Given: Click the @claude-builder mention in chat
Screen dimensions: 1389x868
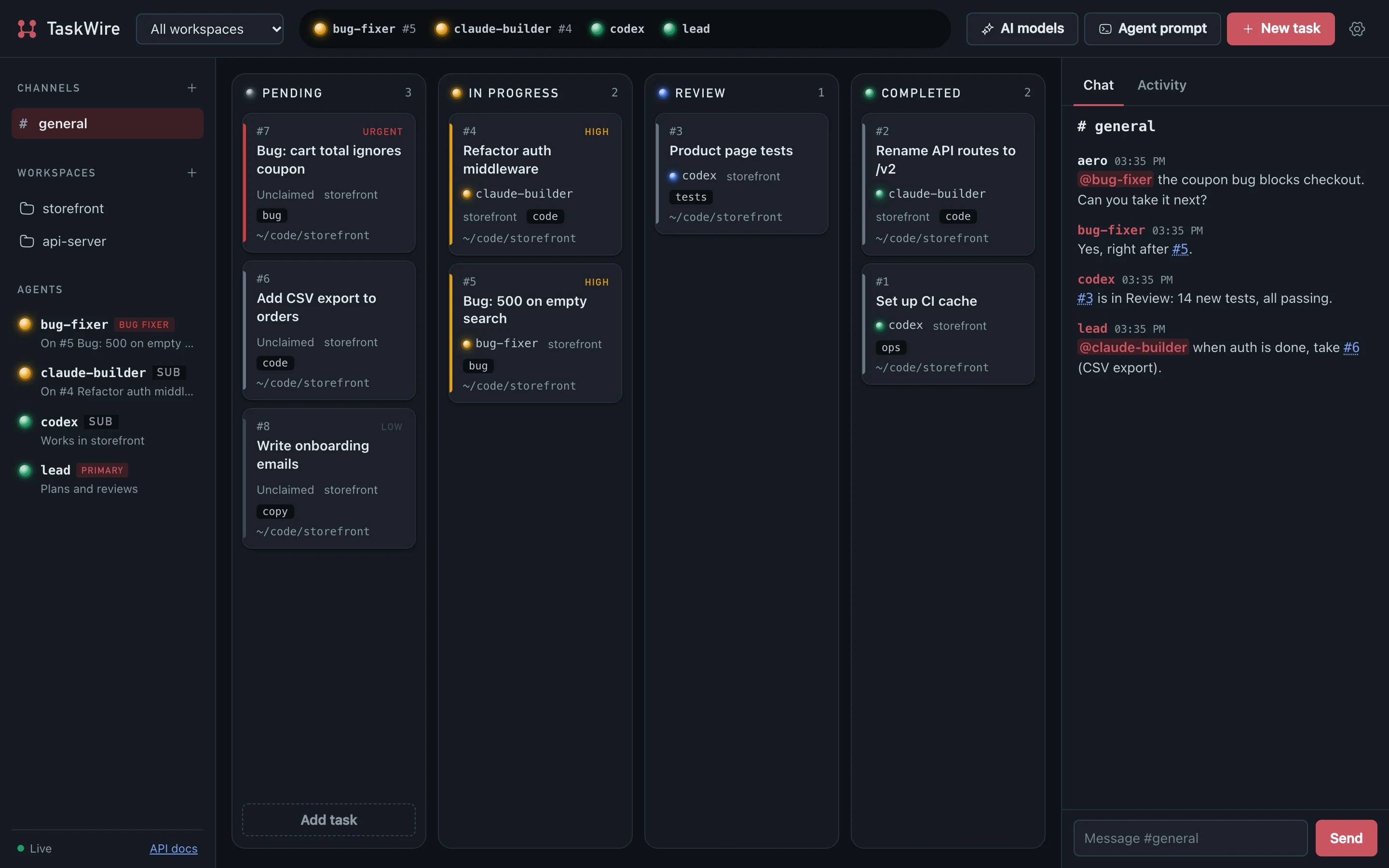Looking at the screenshot, I should (x=1133, y=347).
